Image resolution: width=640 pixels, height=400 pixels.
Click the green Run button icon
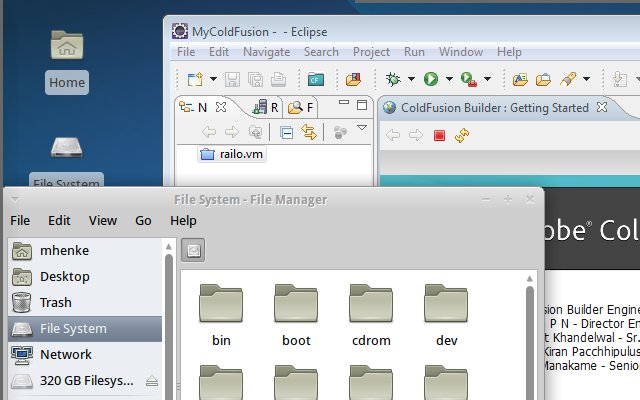pyautogui.click(x=431, y=79)
